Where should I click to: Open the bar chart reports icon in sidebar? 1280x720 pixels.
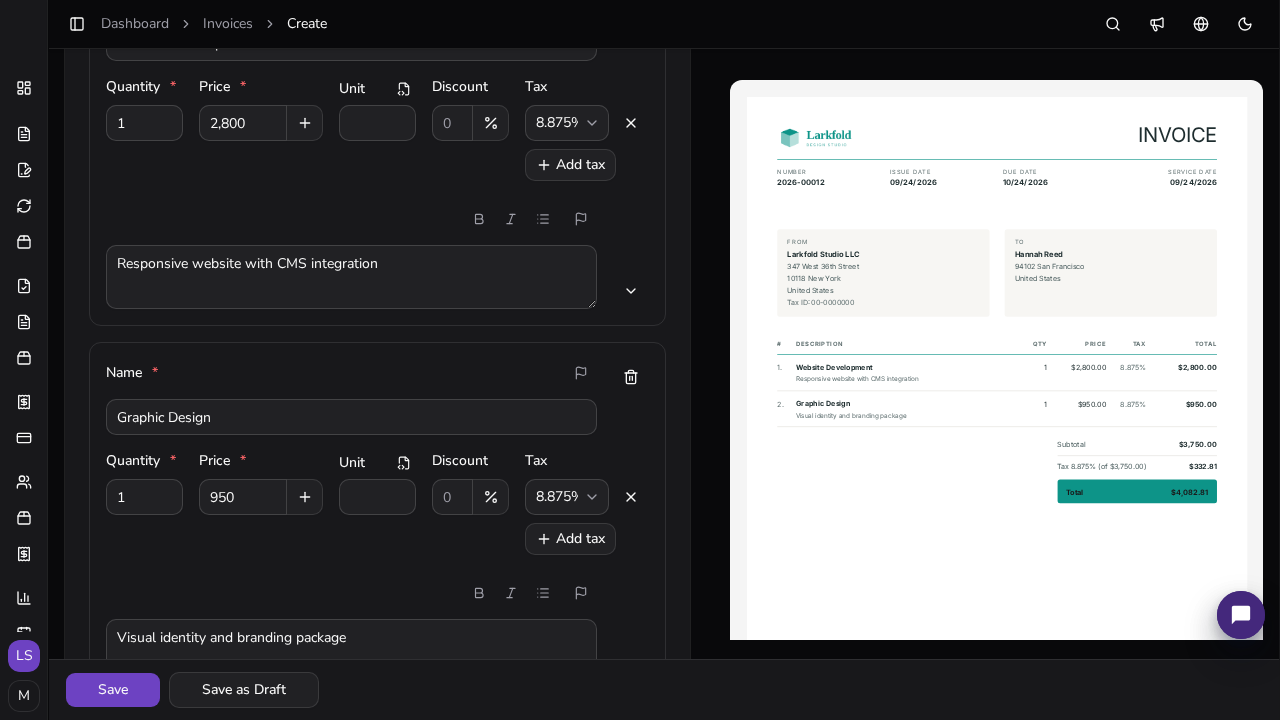24,598
